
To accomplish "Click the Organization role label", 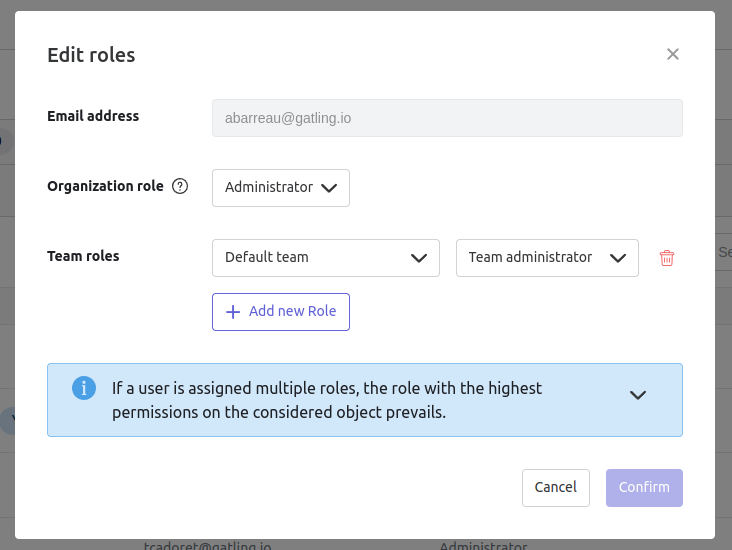I will 105,186.
